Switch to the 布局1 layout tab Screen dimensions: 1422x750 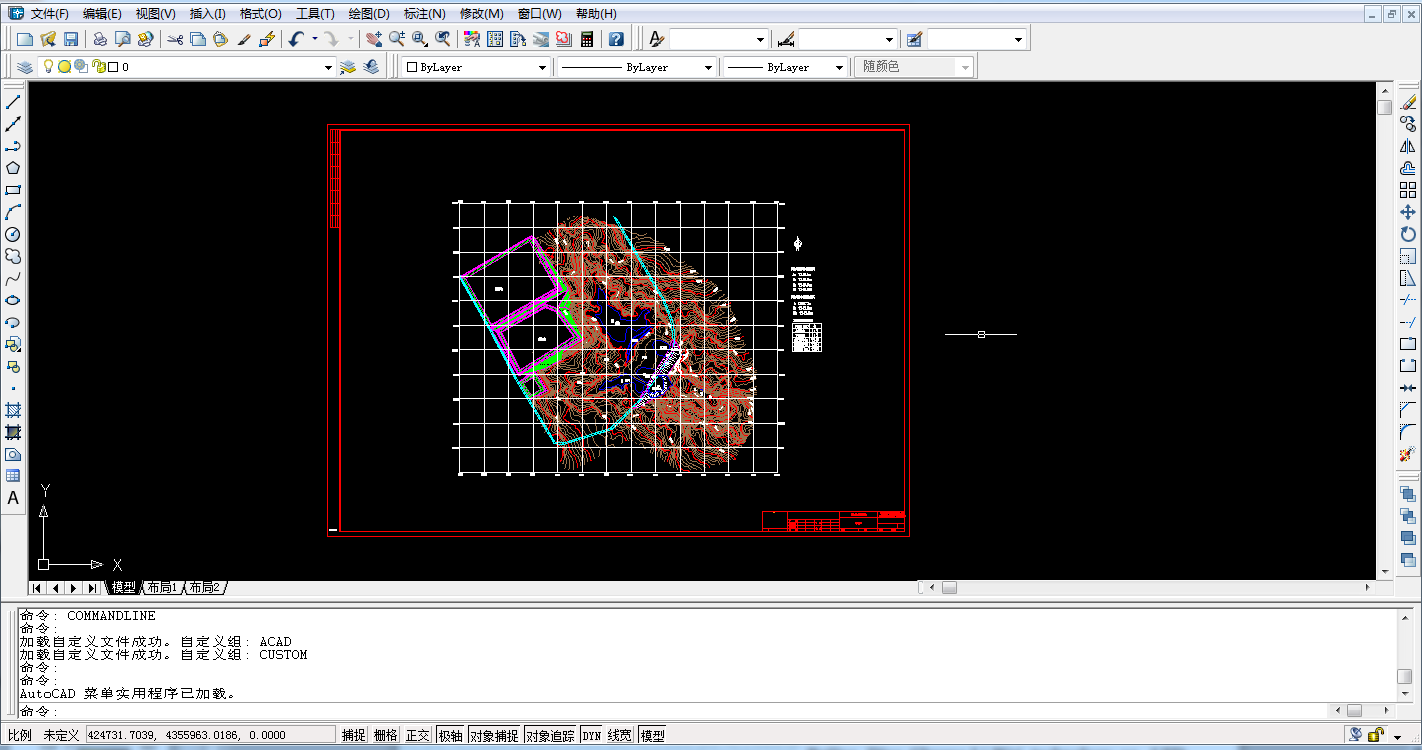coord(162,588)
